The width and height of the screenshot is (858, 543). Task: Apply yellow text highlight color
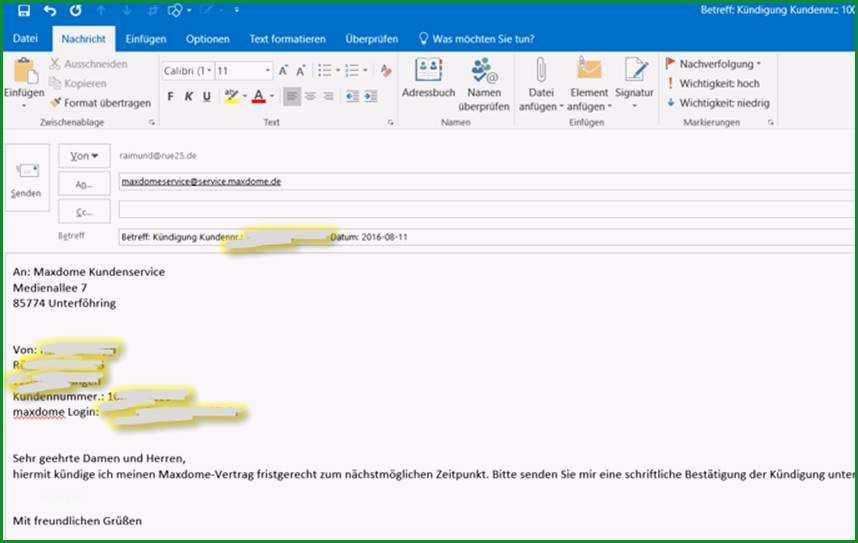(x=231, y=96)
